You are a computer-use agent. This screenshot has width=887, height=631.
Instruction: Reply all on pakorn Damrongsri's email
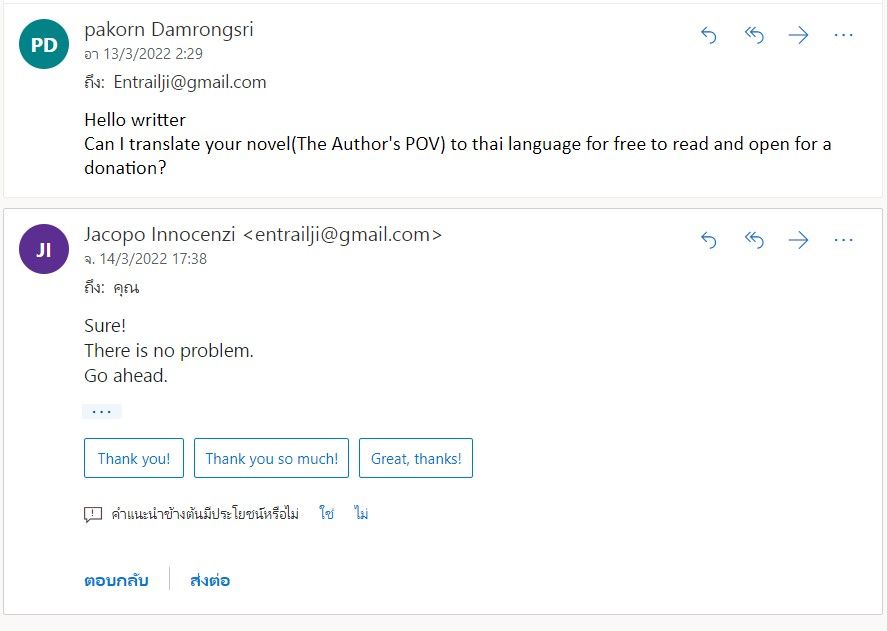[x=754, y=35]
